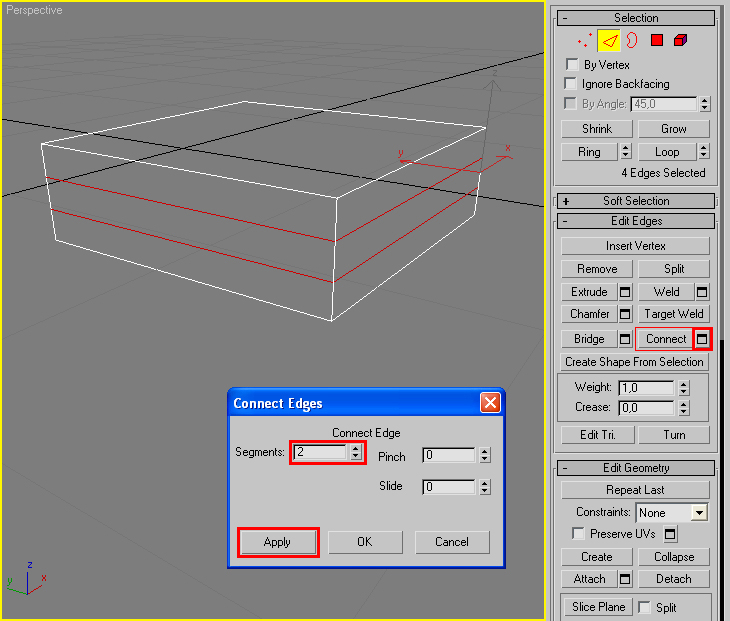
Task: Select Vertex sub-object mode icon
Action: coord(585,41)
